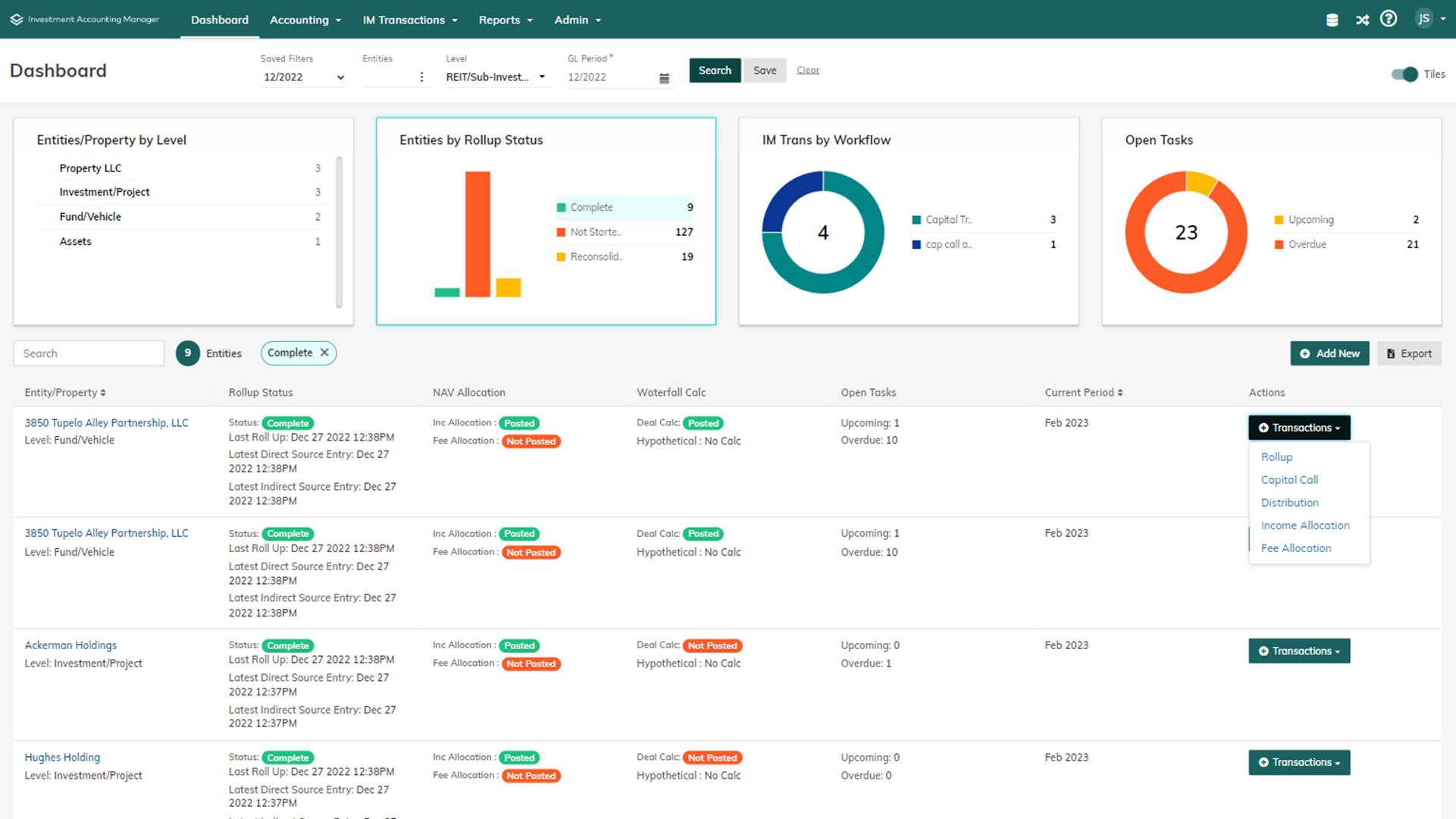Click the Entities three-dot options icon
1456x819 pixels.
(x=421, y=77)
